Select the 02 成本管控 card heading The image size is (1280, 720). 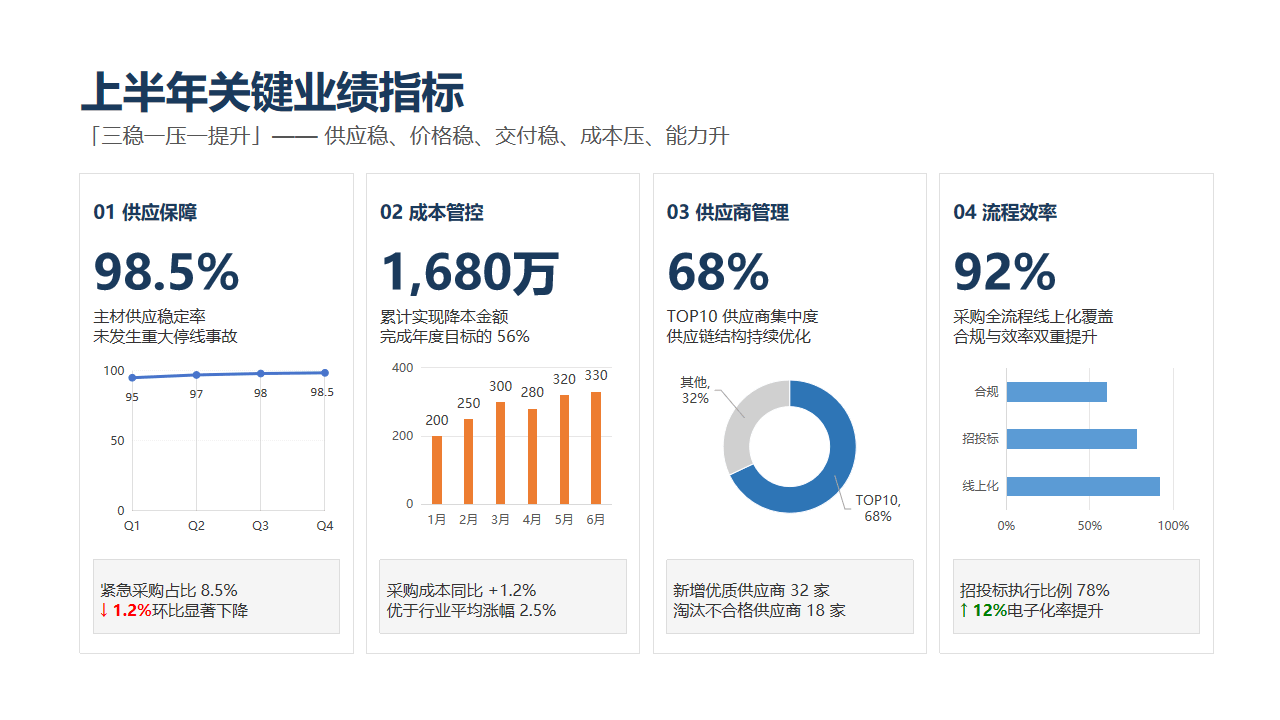(432, 212)
